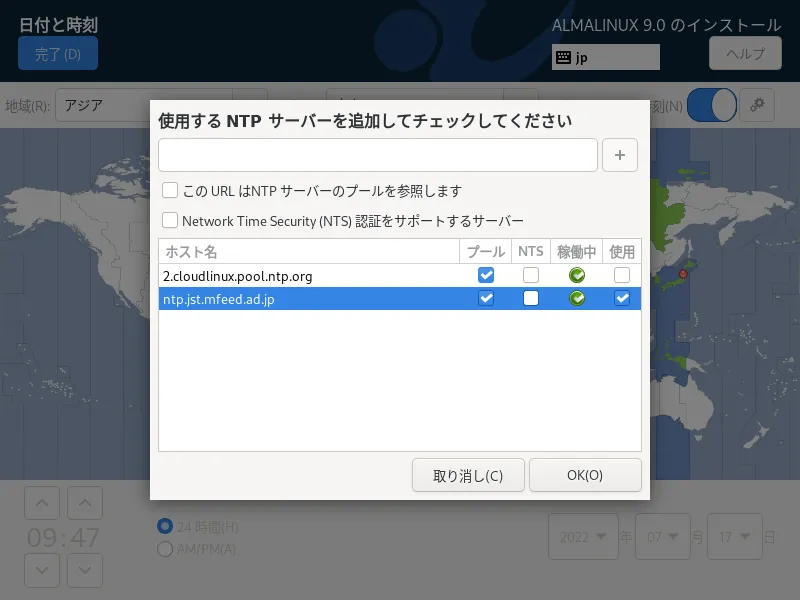Click the jp keyboard layout indicator
The width and height of the screenshot is (800, 600).
[x=606, y=57]
